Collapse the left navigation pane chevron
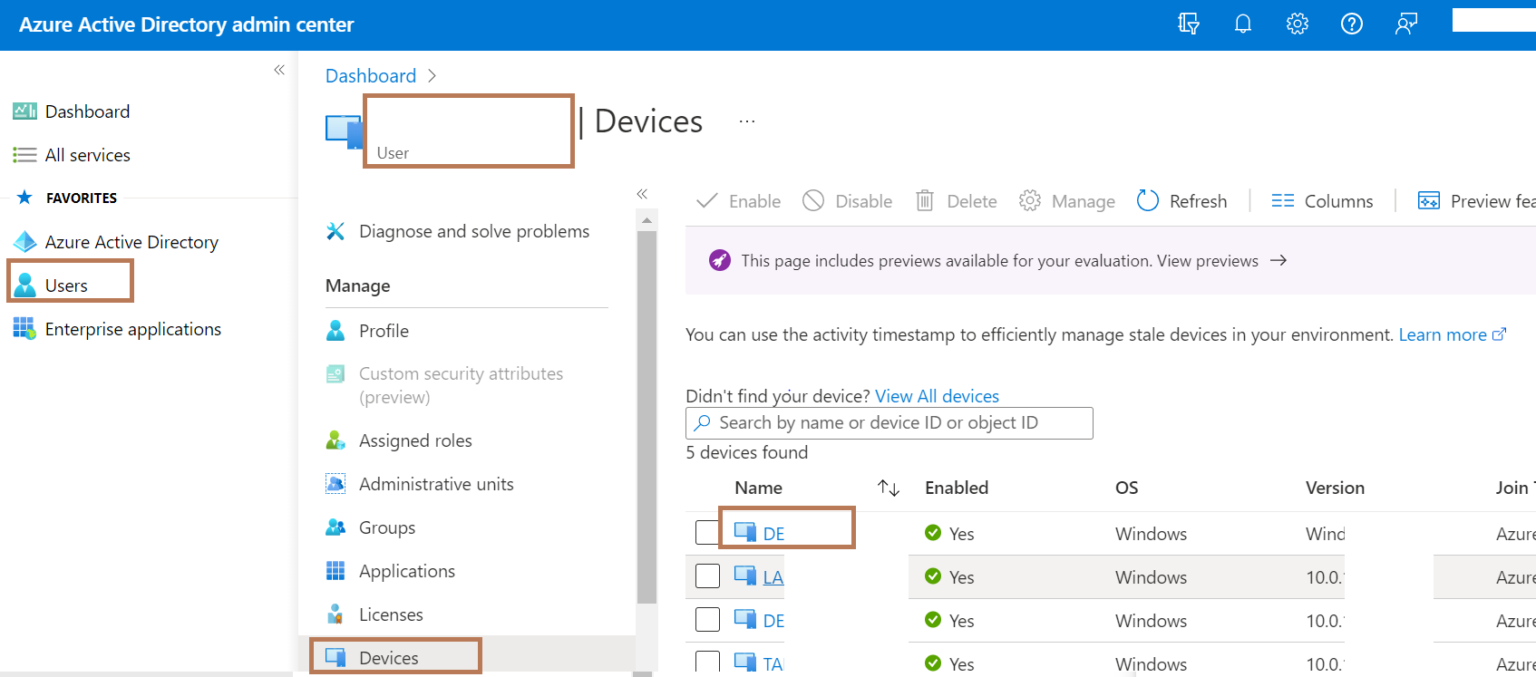The height and width of the screenshot is (677, 1536). pyautogui.click(x=278, y=69)
